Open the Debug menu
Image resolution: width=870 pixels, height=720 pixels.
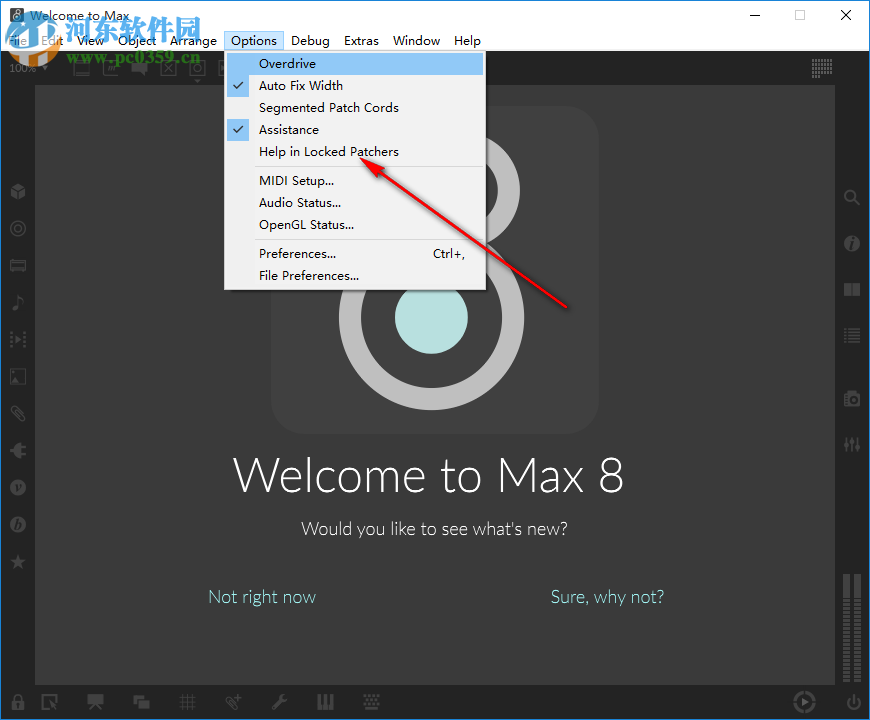(310, 40)
